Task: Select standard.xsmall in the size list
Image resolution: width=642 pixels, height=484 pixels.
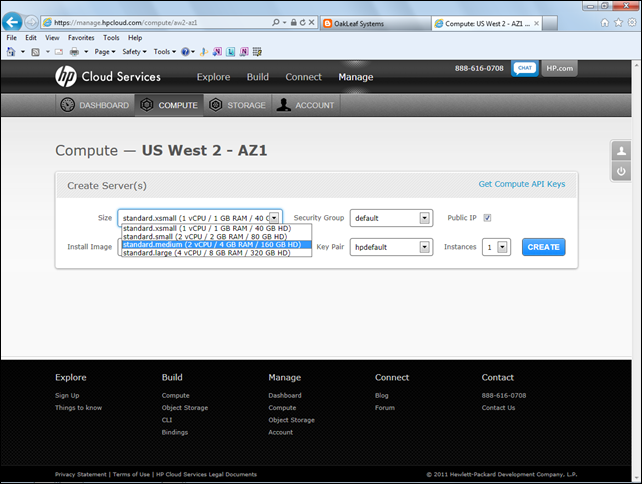Action: pos(217,228)
